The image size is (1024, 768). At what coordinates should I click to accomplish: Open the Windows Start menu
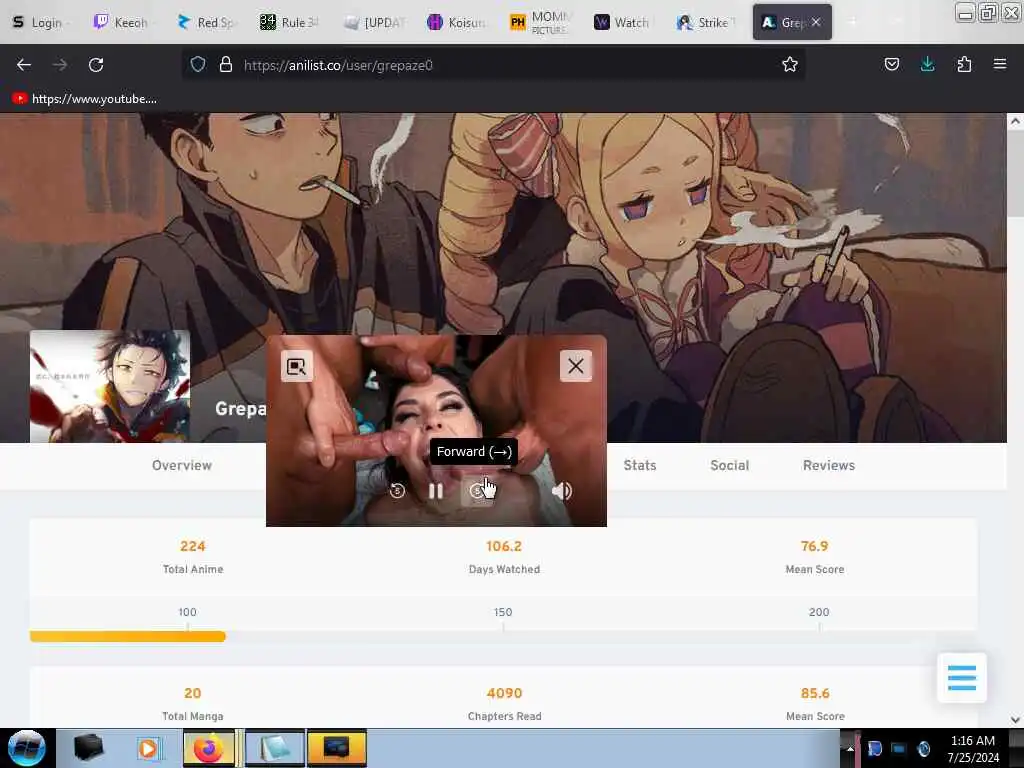coord(26,748)
